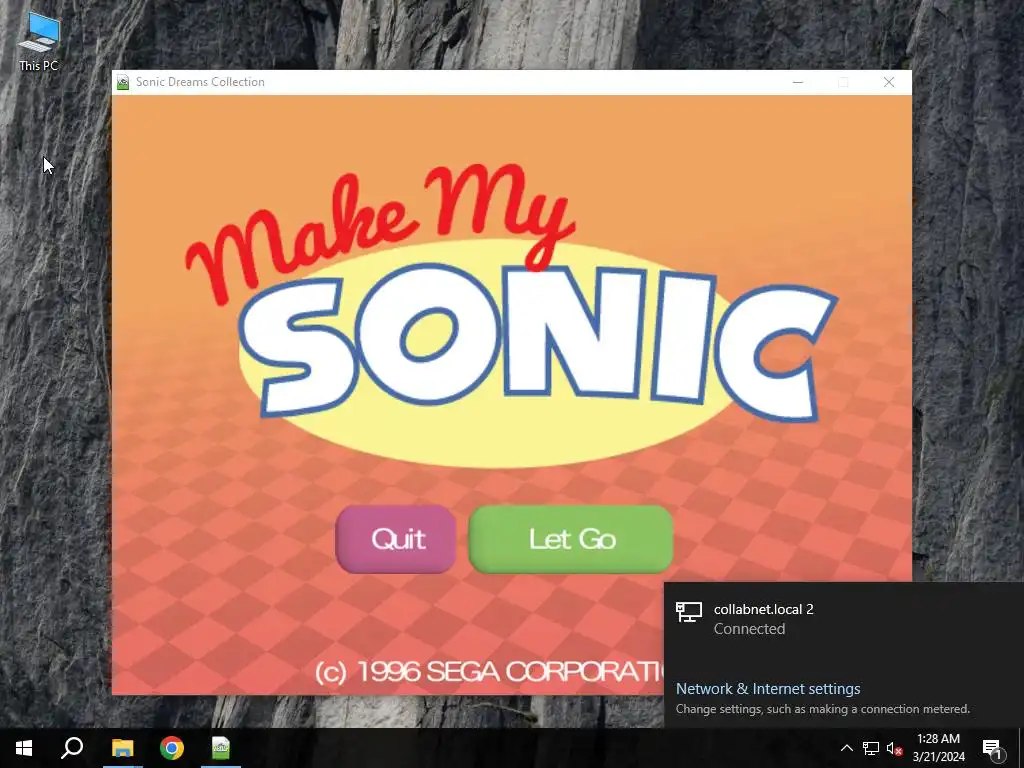Screen dimensions: 1024x768
Task: Click the muted volume tray icon
Action: (894, 748)
